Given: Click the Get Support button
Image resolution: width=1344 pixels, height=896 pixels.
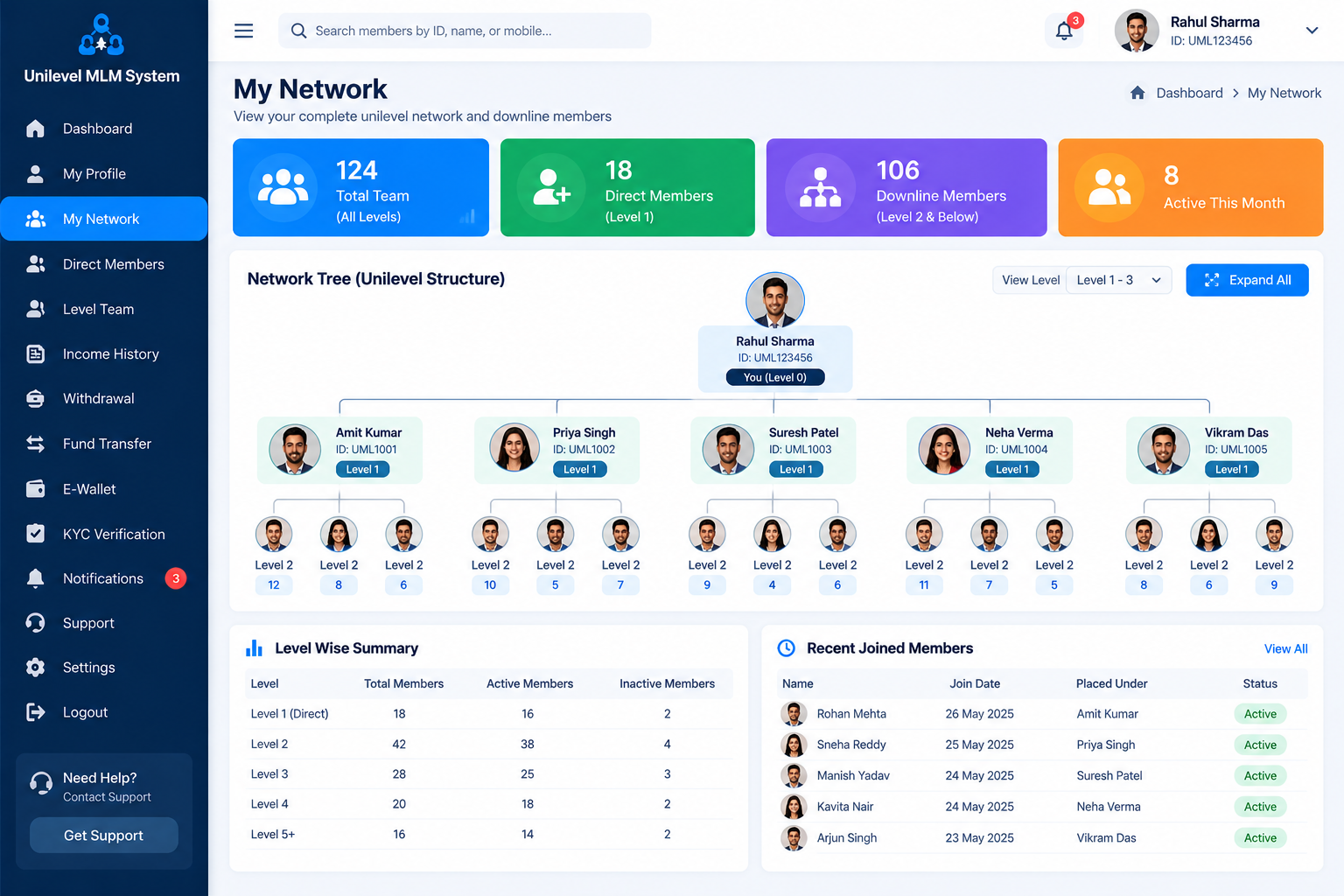Looking at the screenshot, I should click(x=104, y=836).
